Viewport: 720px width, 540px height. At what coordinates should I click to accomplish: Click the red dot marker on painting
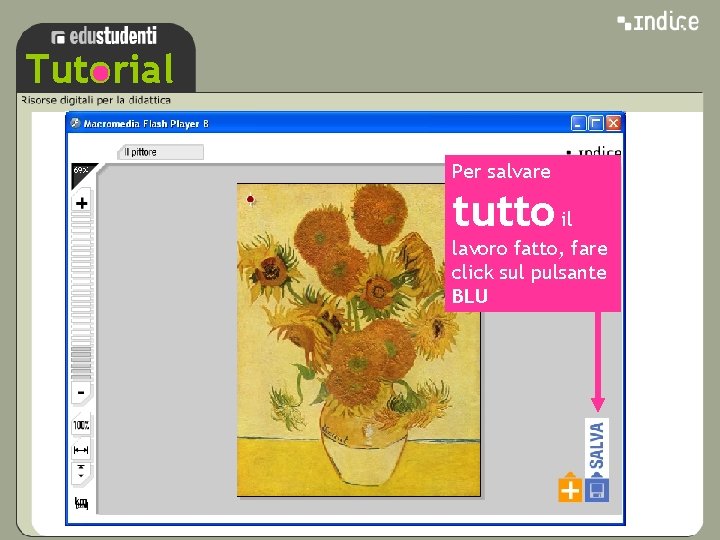pyautogui.click(x=250, y=199)
